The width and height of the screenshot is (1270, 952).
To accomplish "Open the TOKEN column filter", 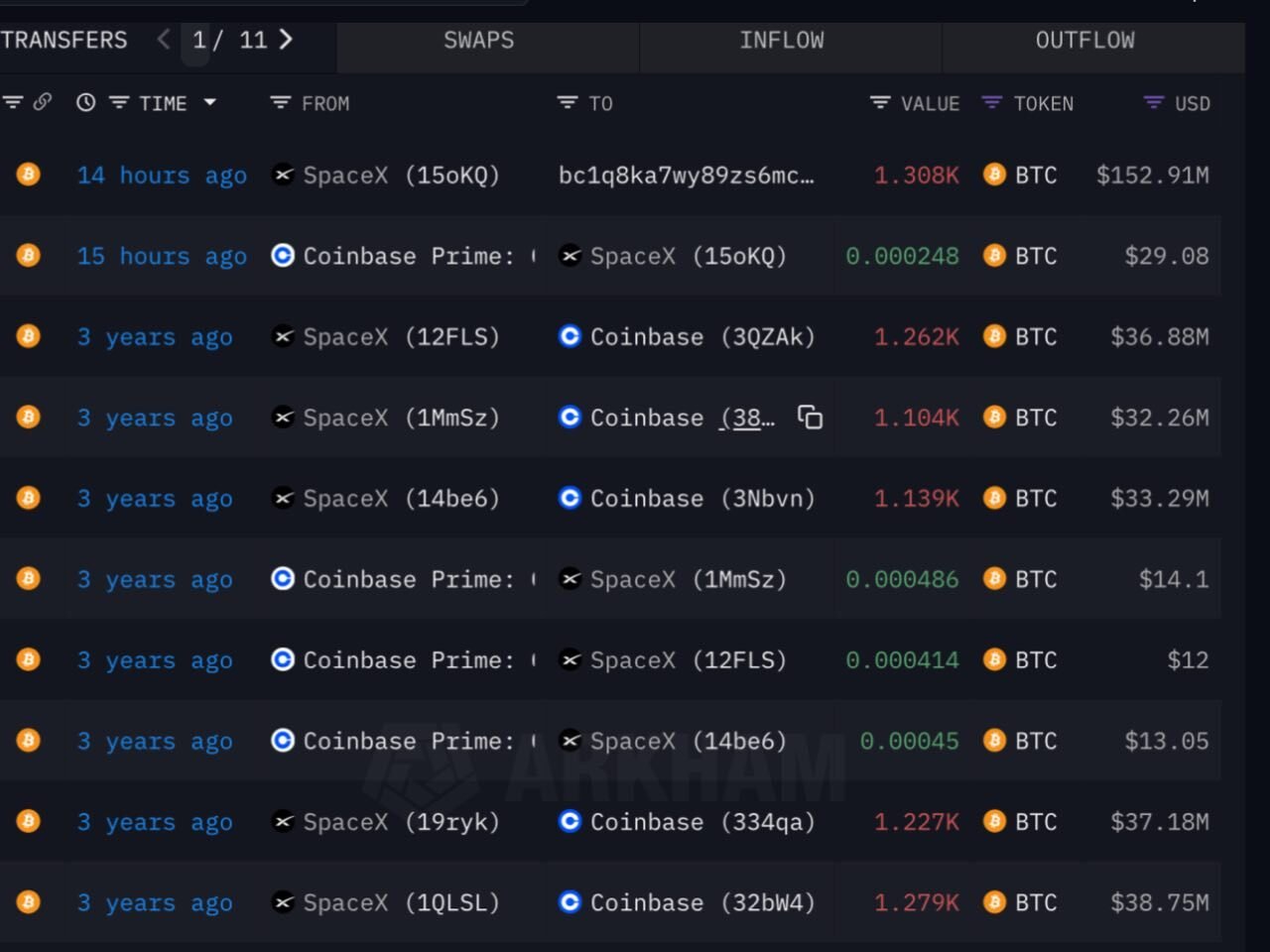I will [991, 102].
